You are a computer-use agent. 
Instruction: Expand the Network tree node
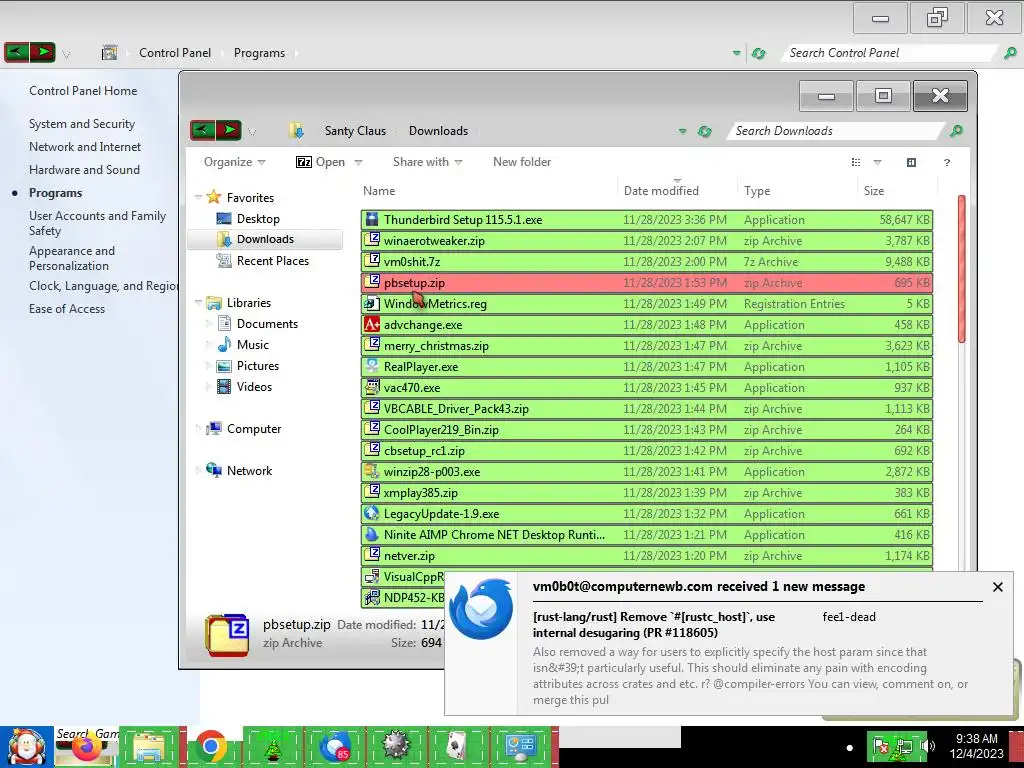pos(199,470)
